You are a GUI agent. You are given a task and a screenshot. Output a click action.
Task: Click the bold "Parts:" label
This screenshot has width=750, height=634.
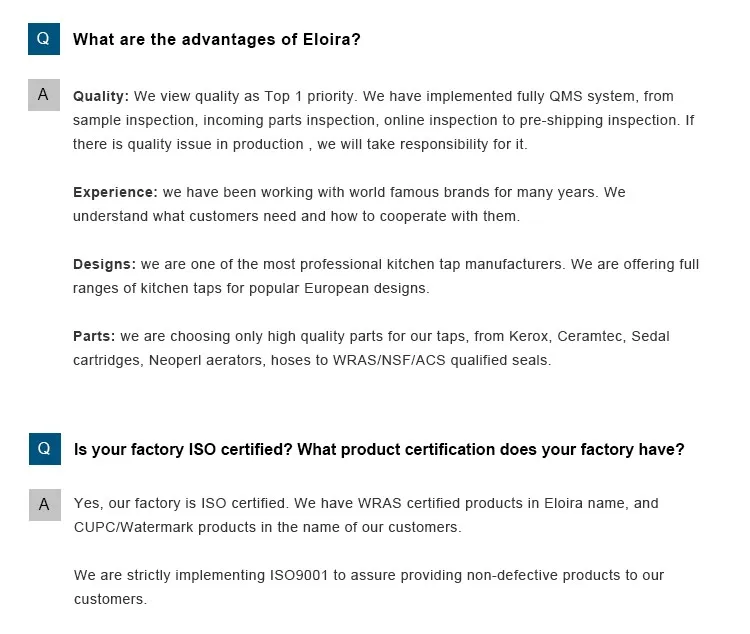pos(94,337)
